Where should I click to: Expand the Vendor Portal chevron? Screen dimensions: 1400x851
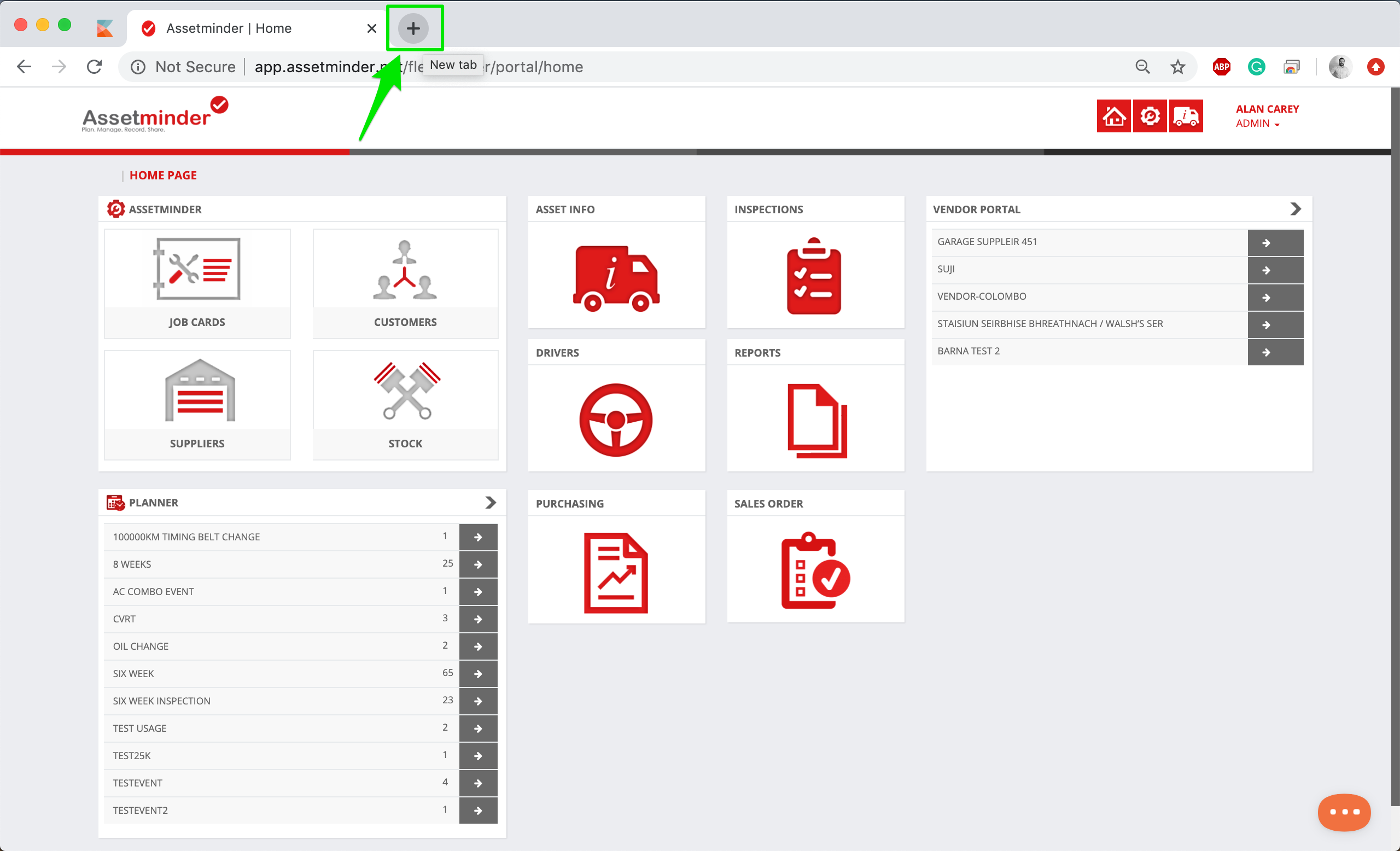coord(1295,209)
